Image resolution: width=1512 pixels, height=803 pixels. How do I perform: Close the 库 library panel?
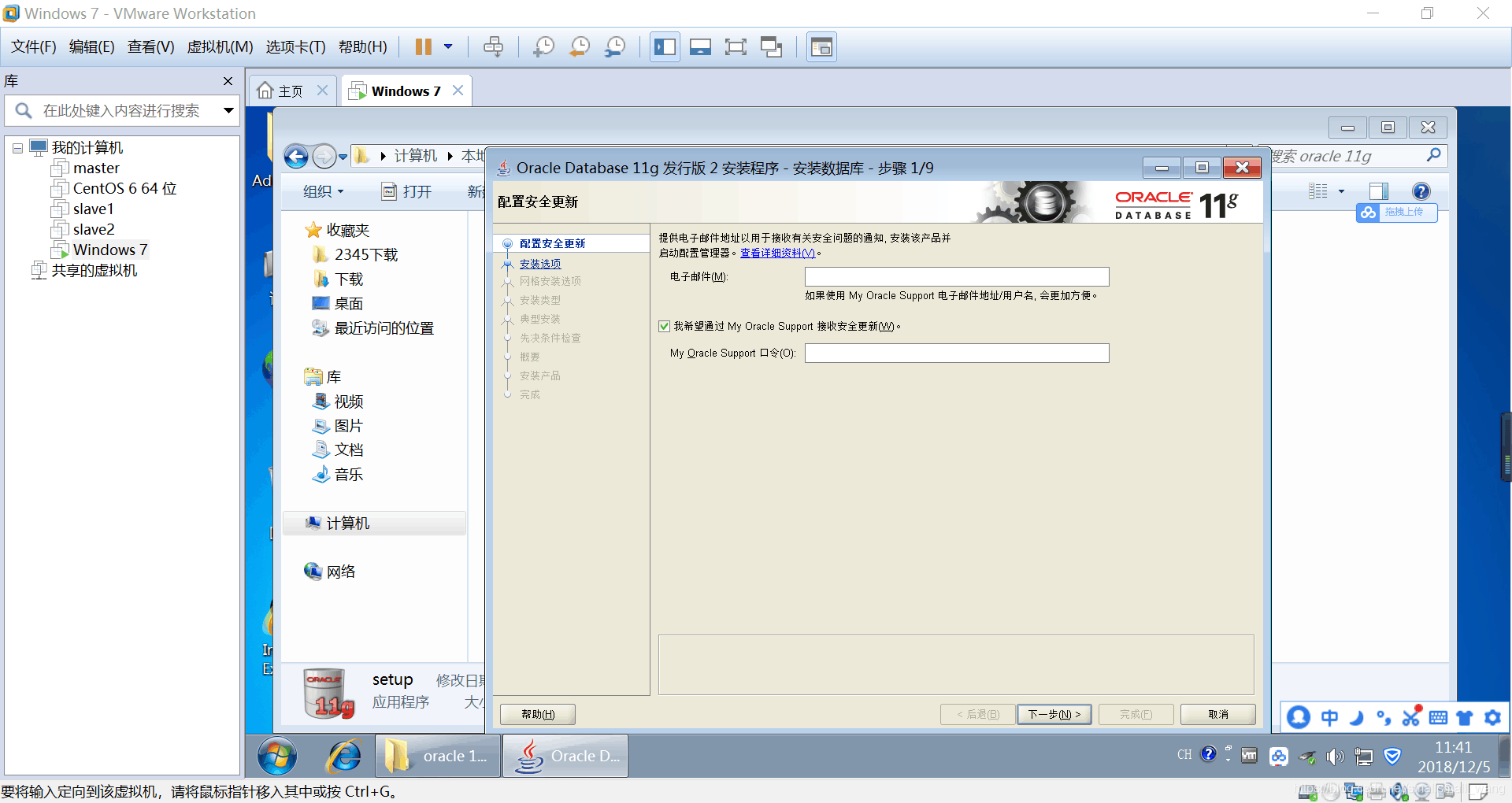(228, 81)
